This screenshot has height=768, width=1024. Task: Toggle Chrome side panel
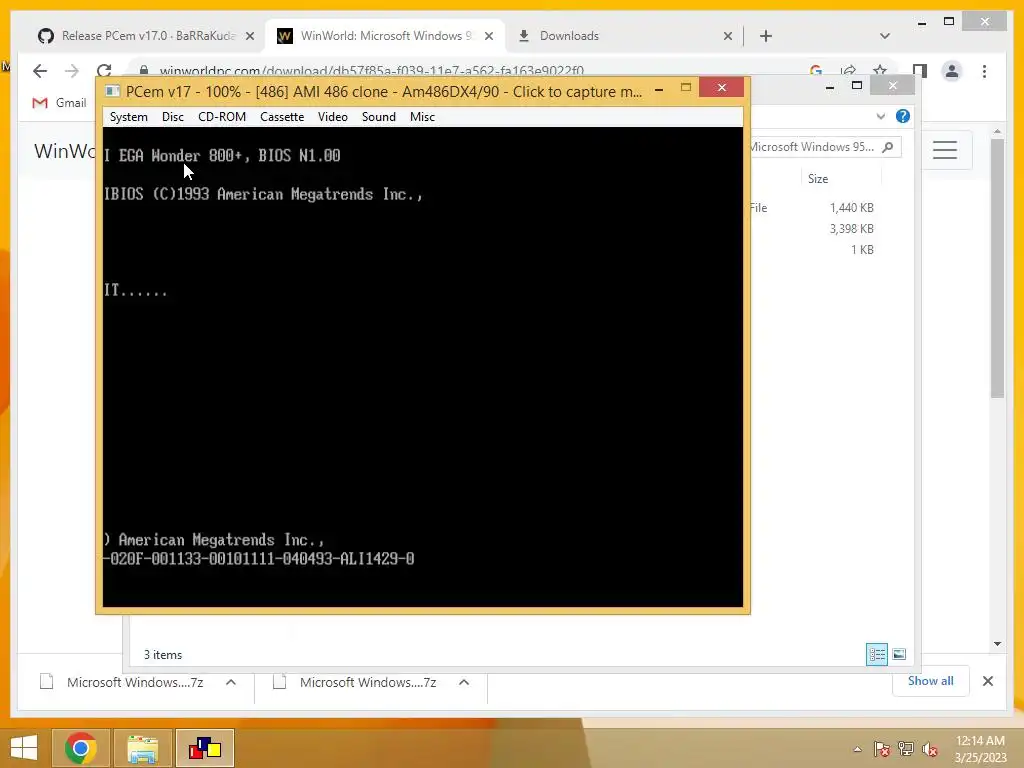point(920,71)
